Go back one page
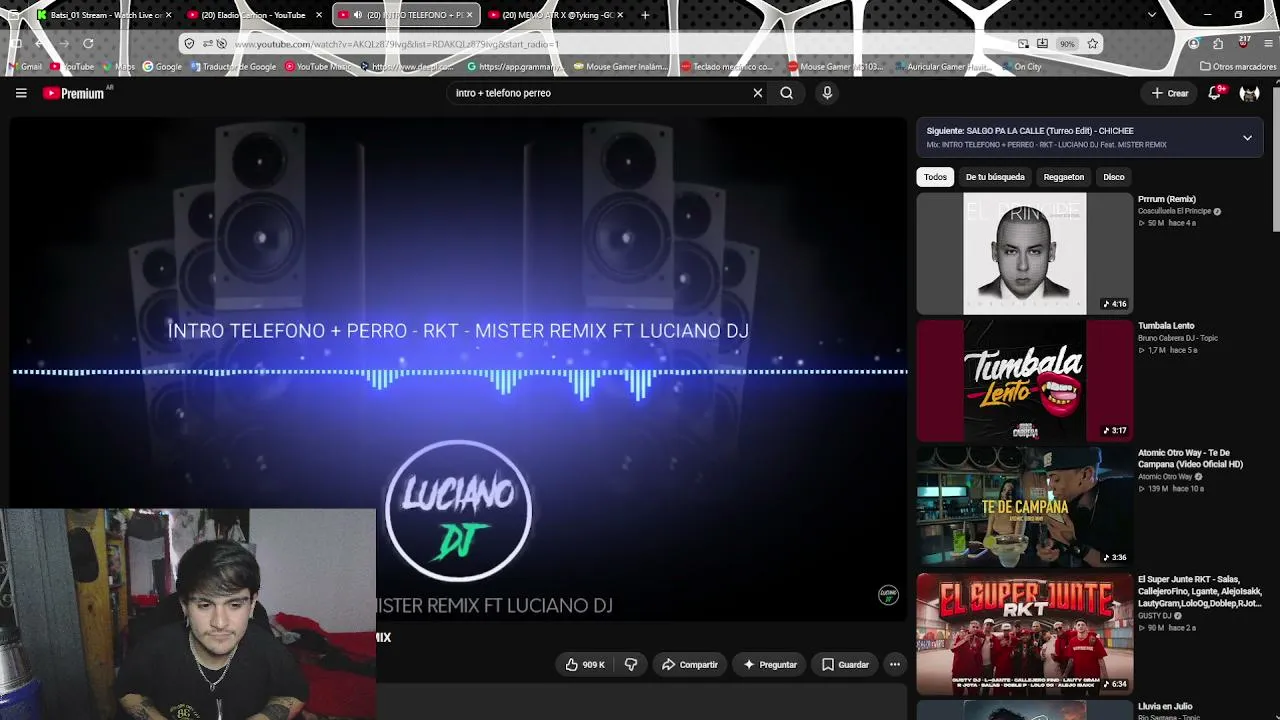 38,44
